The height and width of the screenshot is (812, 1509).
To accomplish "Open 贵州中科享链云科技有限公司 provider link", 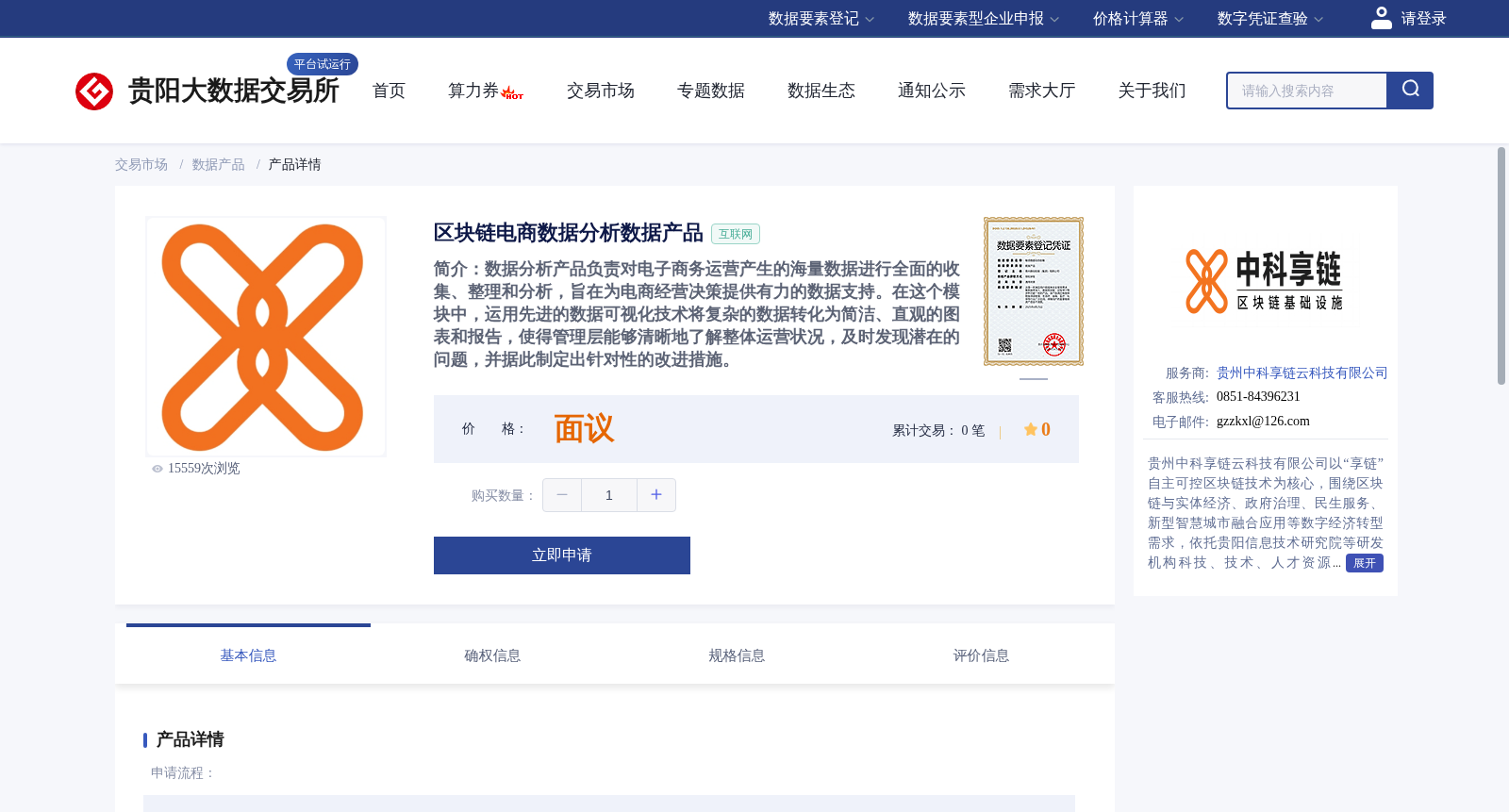I will [1302, 373].
